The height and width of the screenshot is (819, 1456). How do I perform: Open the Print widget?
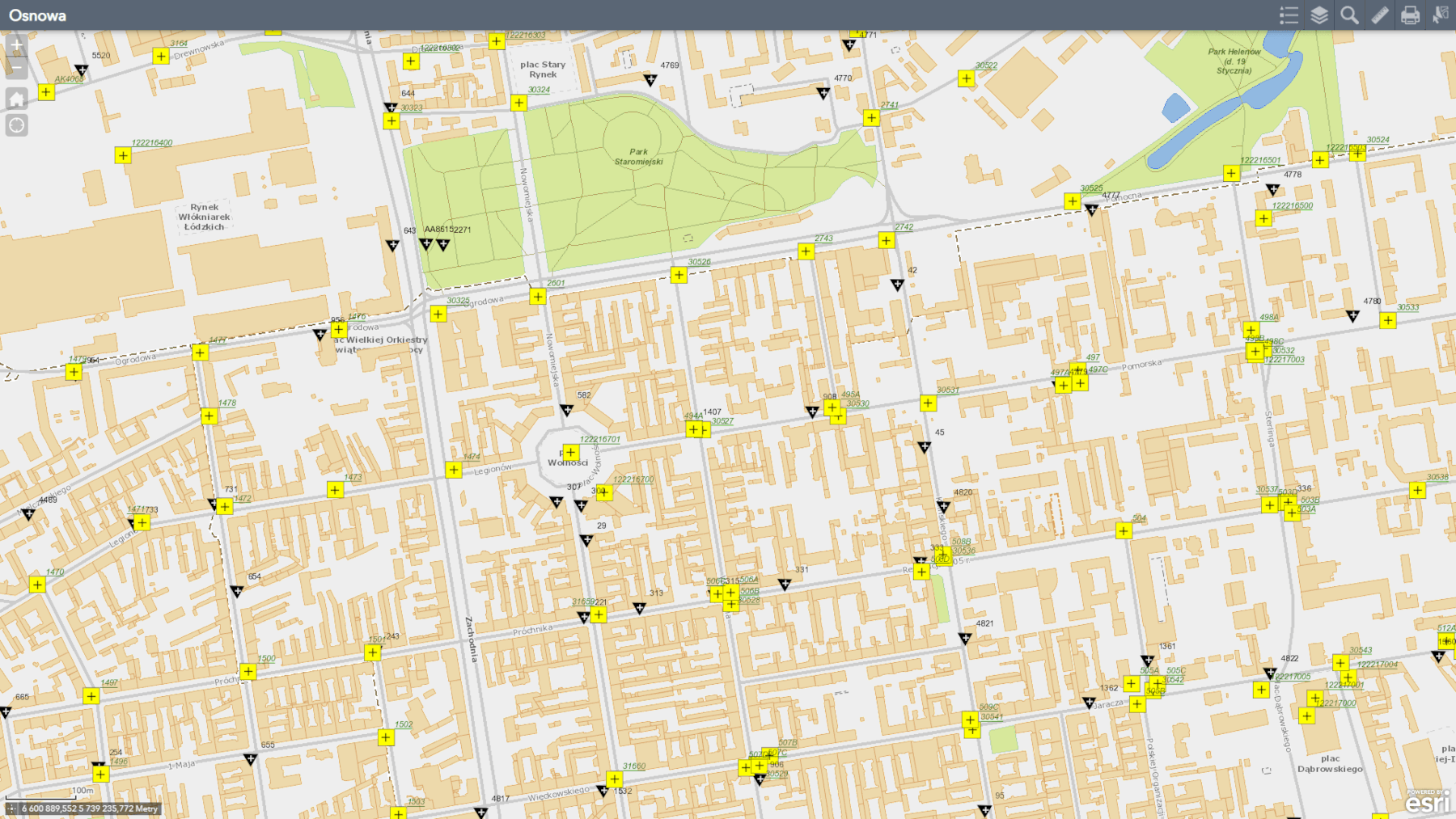coord(1410,15)
